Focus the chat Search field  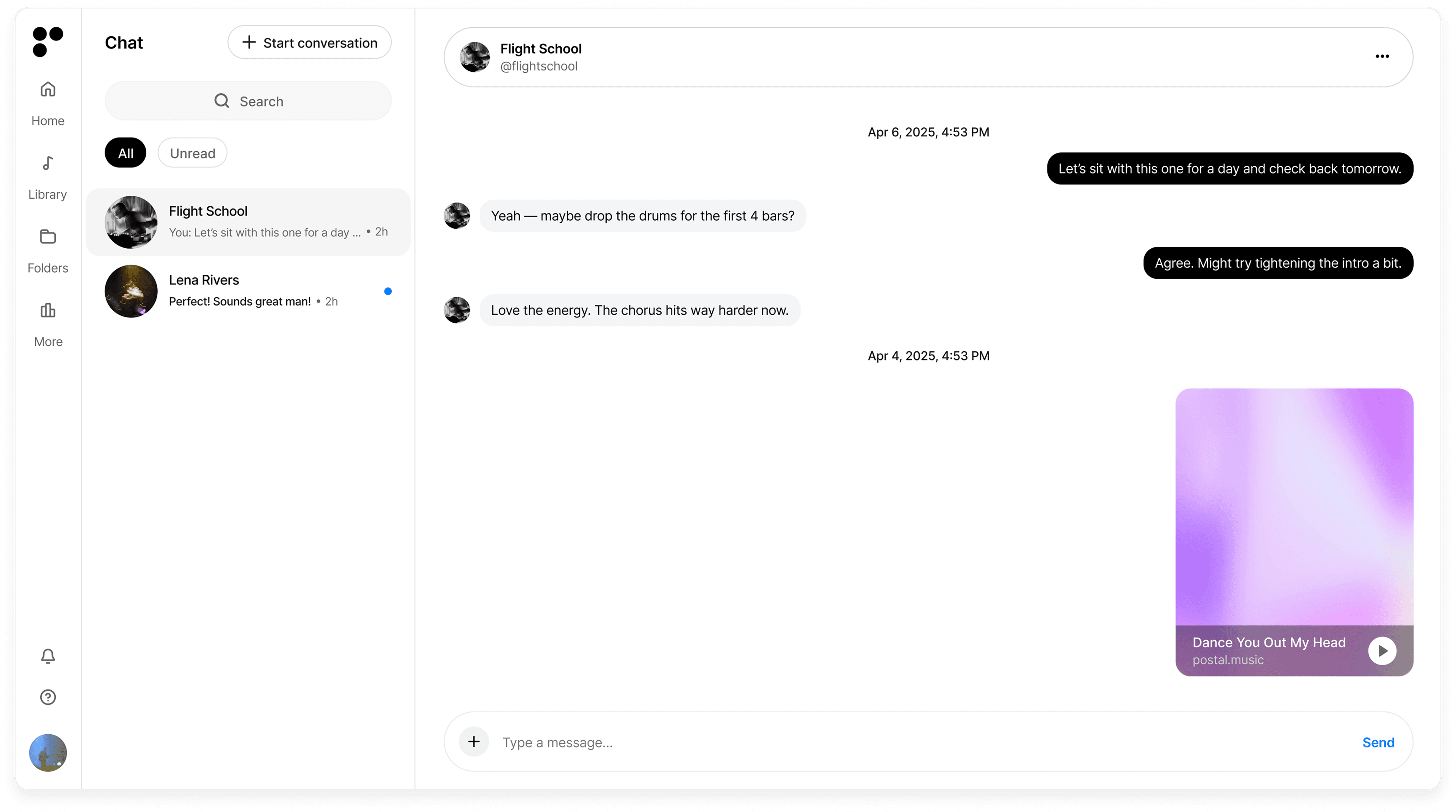point(248,101)
